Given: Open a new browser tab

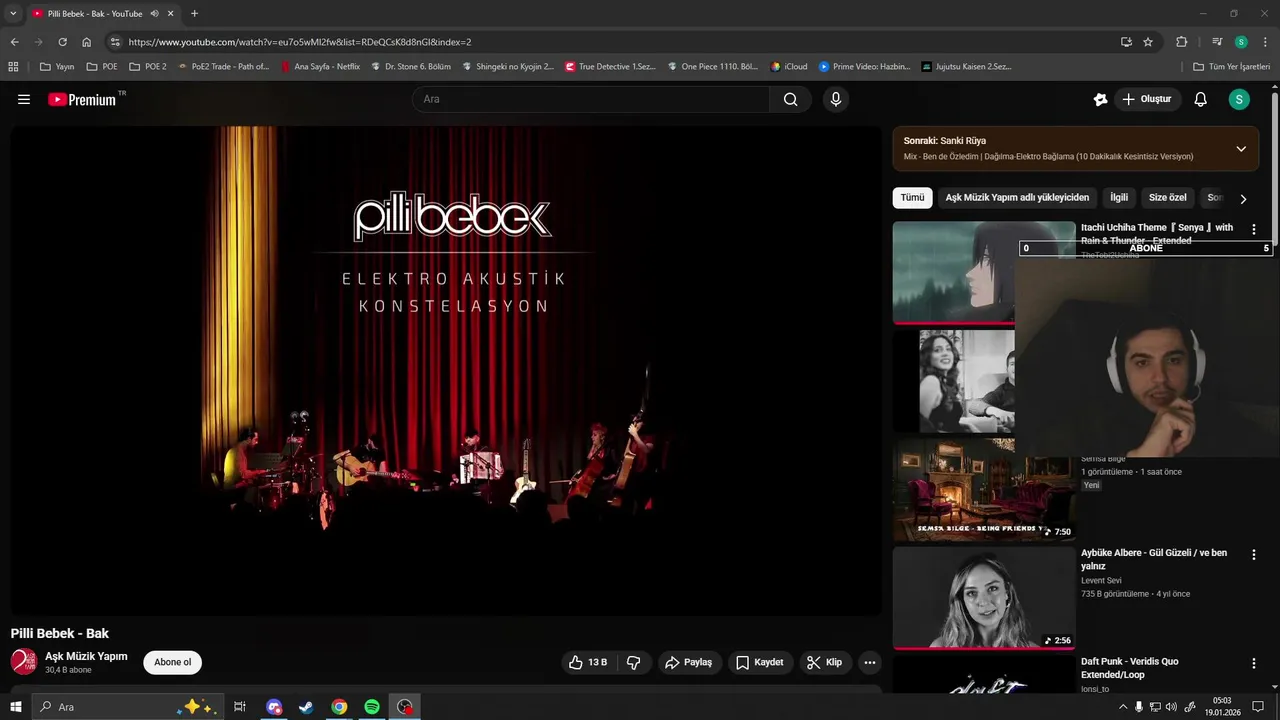Looking at the screenshot, I should pyautogui.click(x=194, y=14).
